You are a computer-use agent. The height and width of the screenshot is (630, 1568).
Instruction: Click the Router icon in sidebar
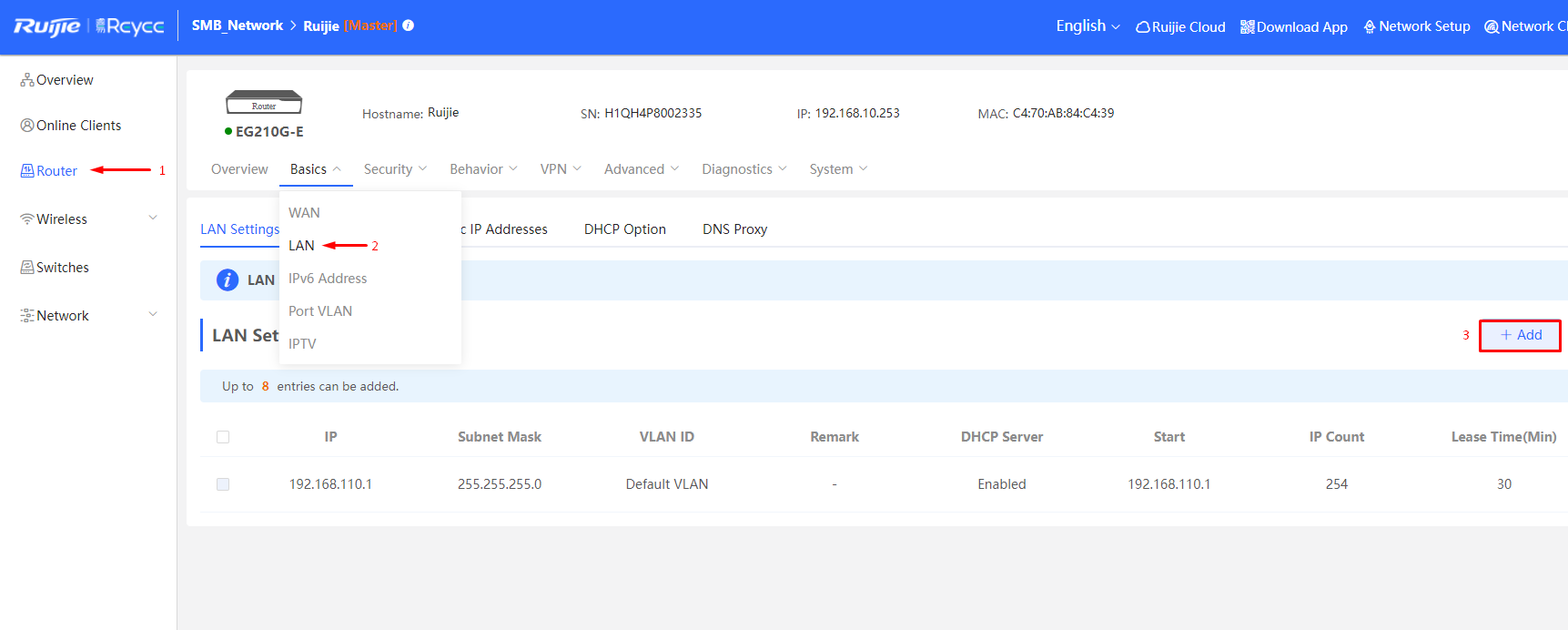[x=27, y=171]
